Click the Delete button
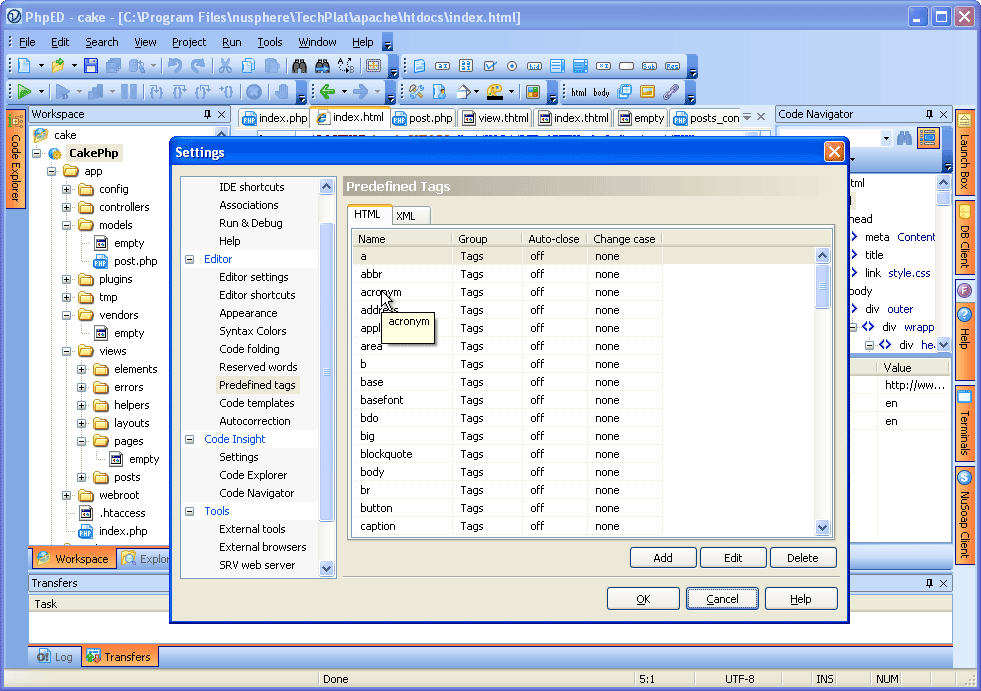The height and width of the screenshot is (691, 981). (803, 558)
